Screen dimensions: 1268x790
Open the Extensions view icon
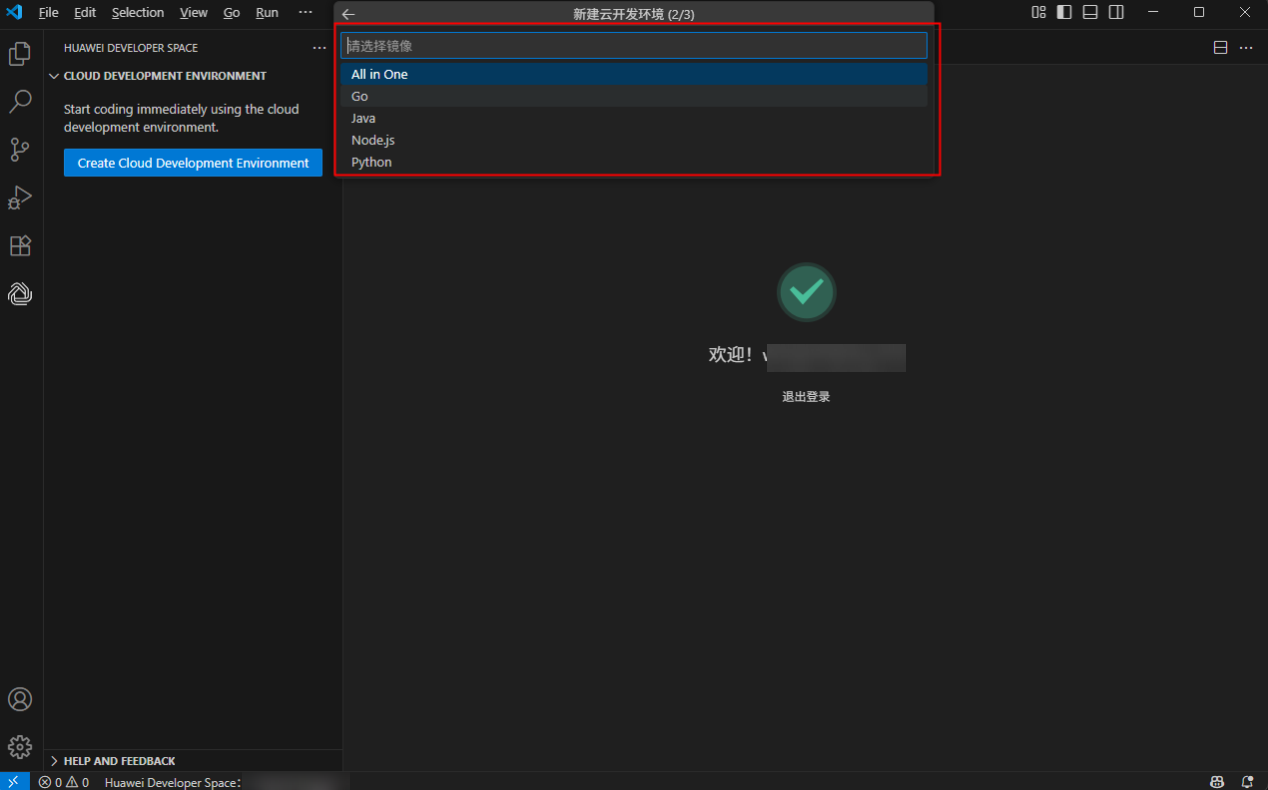tap(20, 246)
